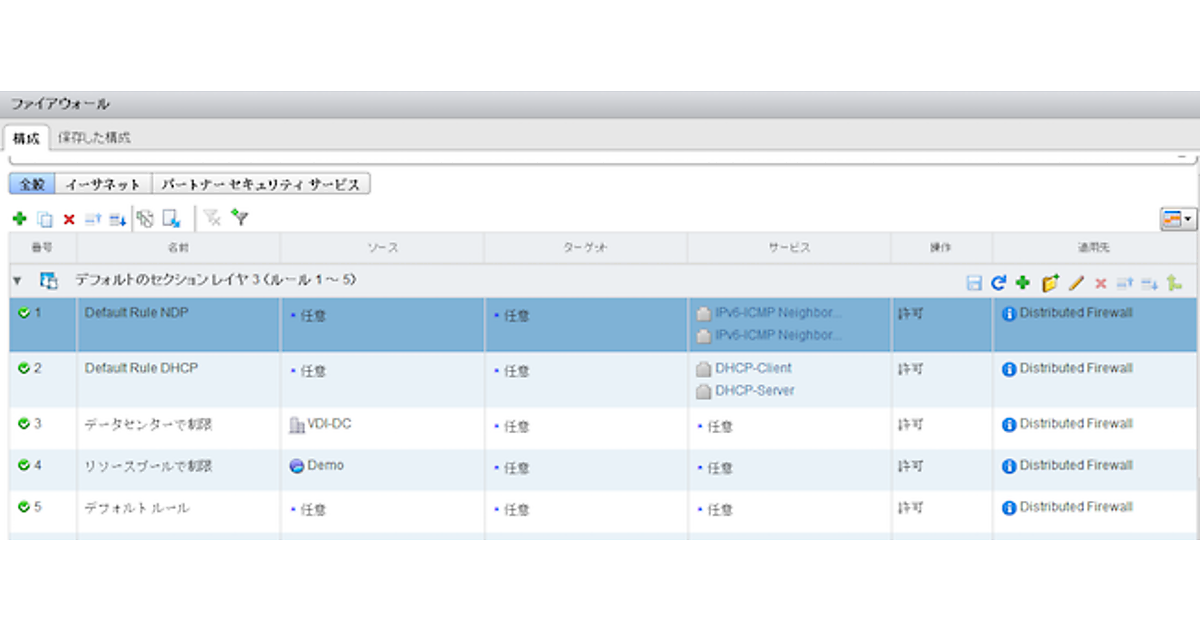The image size is (1200, 630).
Task: Click the copy rule icon in top toolbar
Action: click(44, 219)
